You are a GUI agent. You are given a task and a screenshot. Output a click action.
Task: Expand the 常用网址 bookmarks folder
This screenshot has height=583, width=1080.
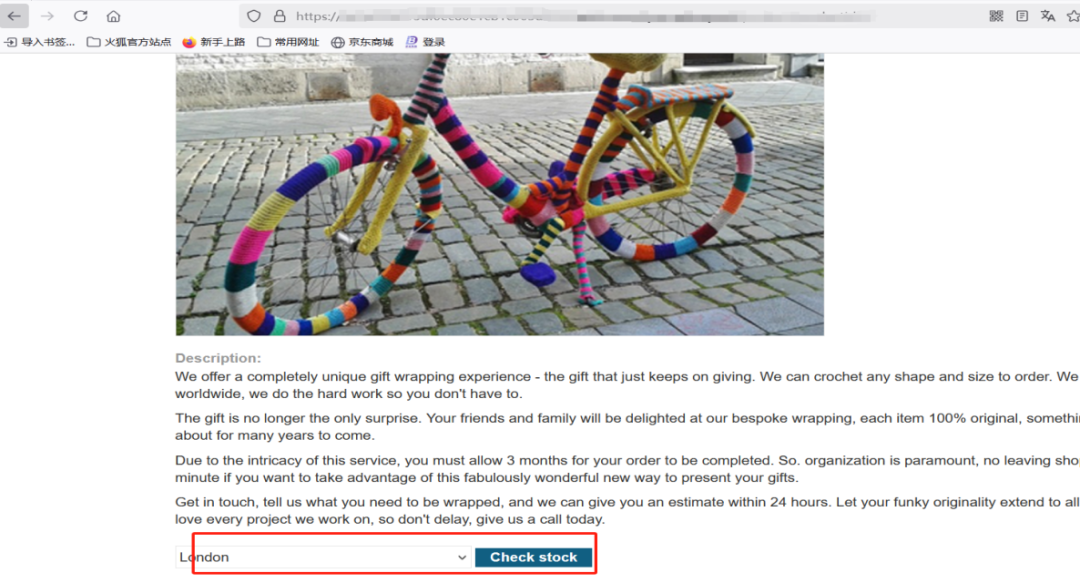288,42
